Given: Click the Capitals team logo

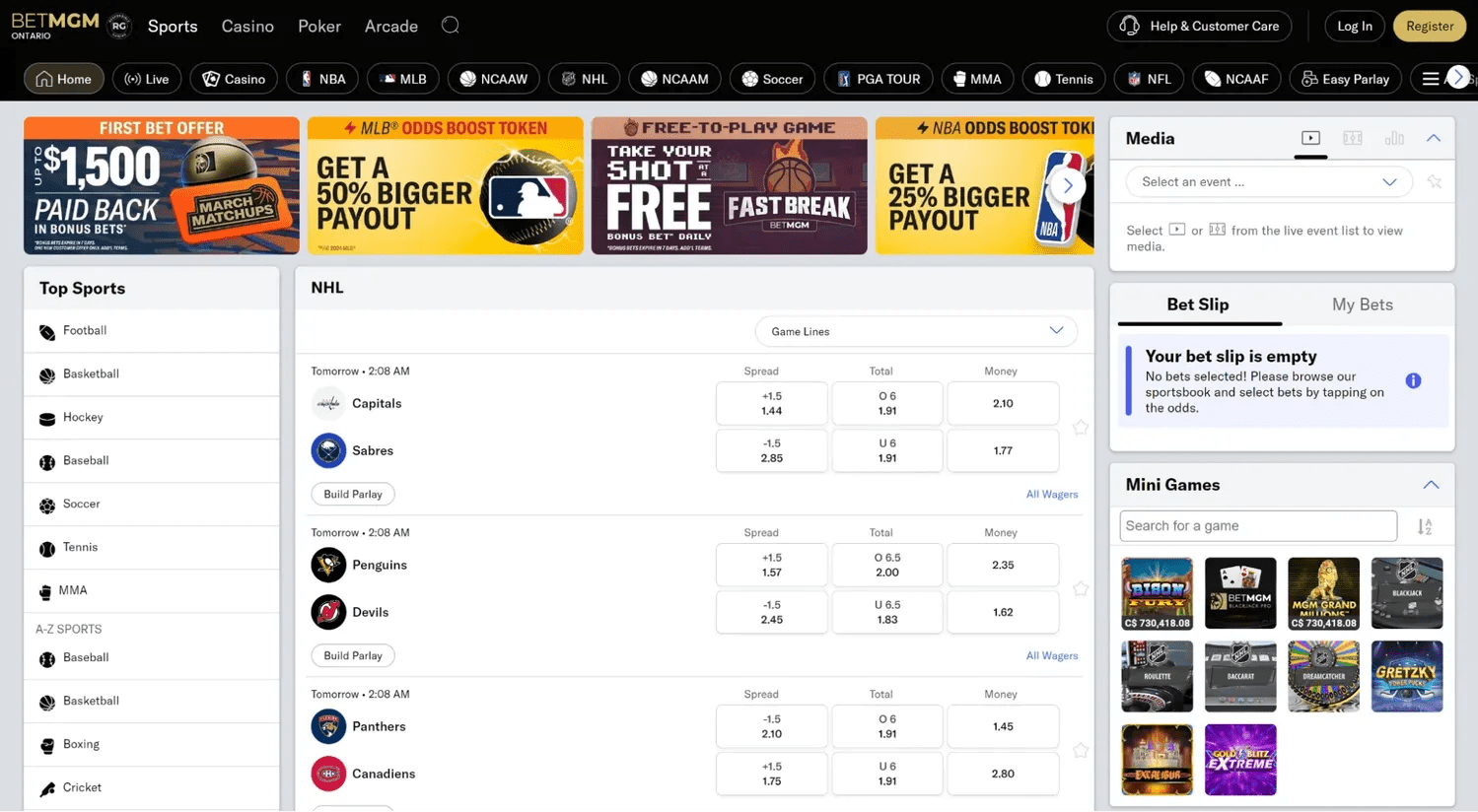Looking at the screenshot, I should [328, 403].
